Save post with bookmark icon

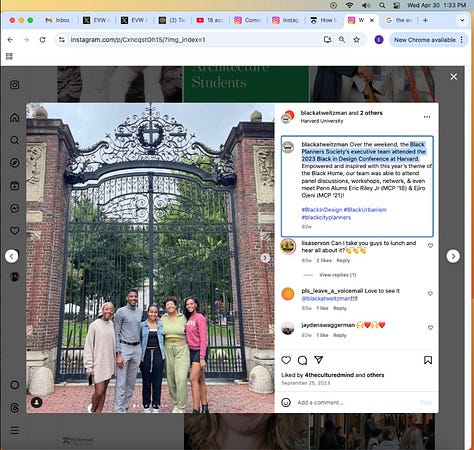(x=428, y=360)
